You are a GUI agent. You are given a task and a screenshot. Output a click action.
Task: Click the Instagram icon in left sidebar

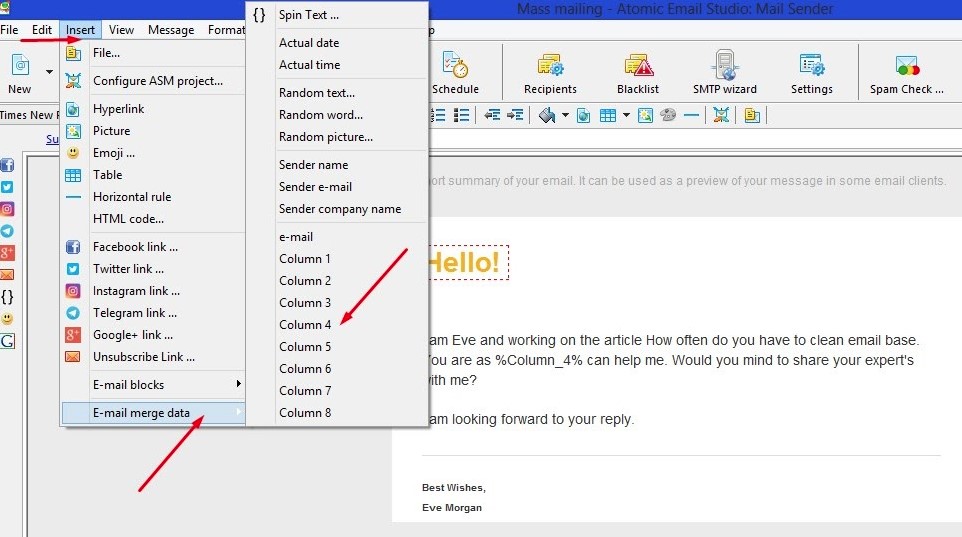tap(7, 209)
